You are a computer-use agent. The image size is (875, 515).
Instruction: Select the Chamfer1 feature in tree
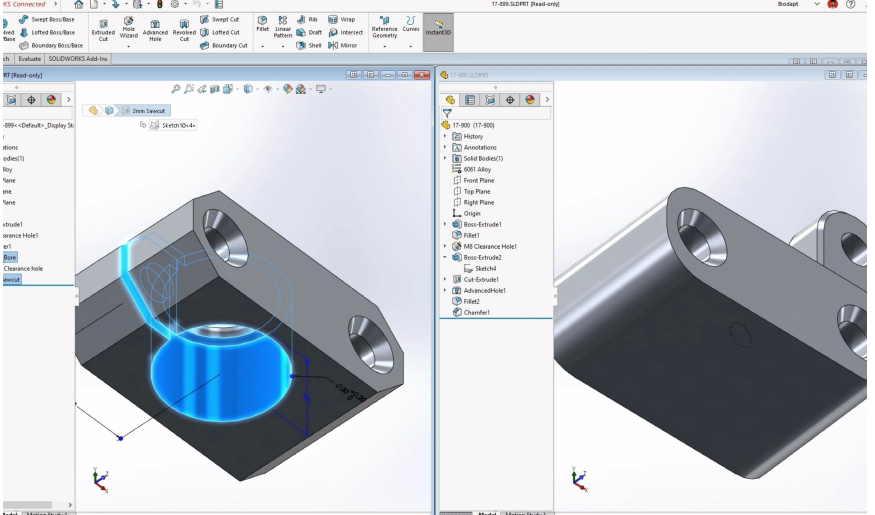tap(476, 312)
